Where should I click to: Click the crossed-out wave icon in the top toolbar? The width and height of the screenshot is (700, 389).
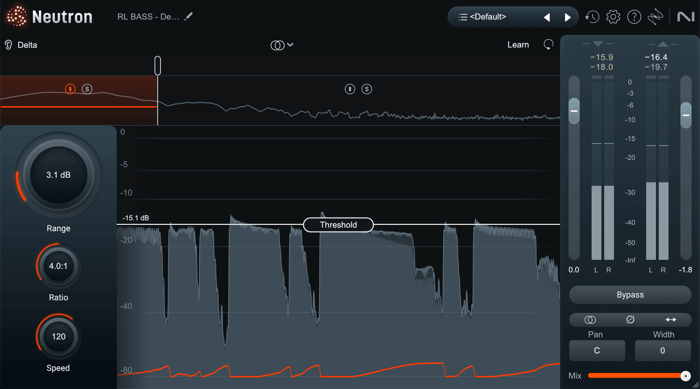[x=655, y=17]
